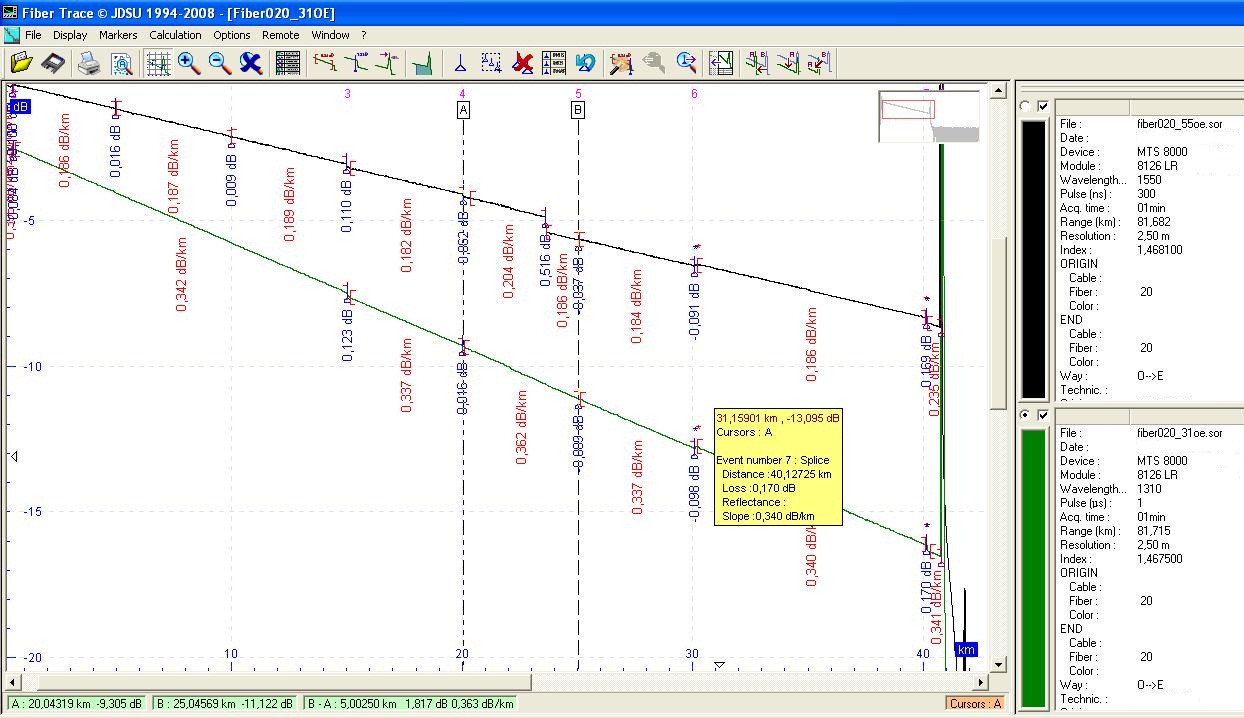Viewport: 1244px width, 718px height.
Task: Click the single marker placement icon
Action: click(460, 63)
